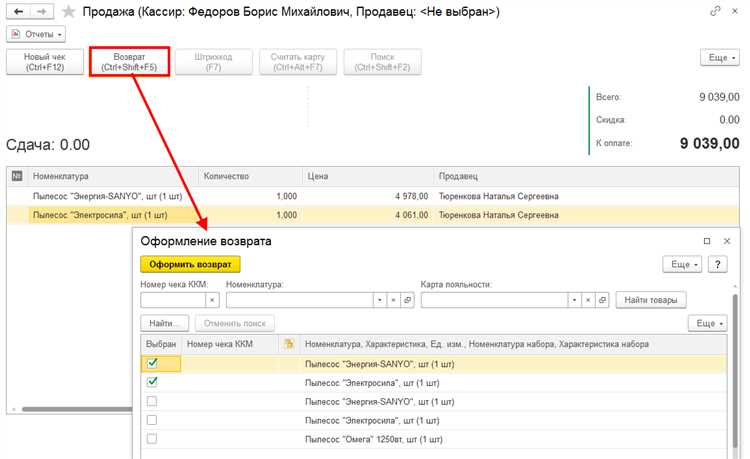The width and height of the screenshot is (750, 459).
Task: Open the Еще menu beside the help button
Action: 683,264
